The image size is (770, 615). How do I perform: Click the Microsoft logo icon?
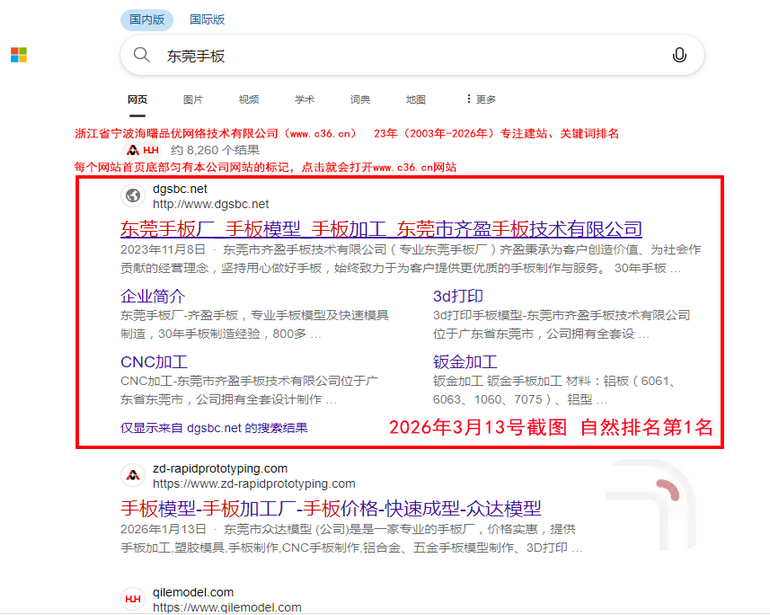[19, 55]
